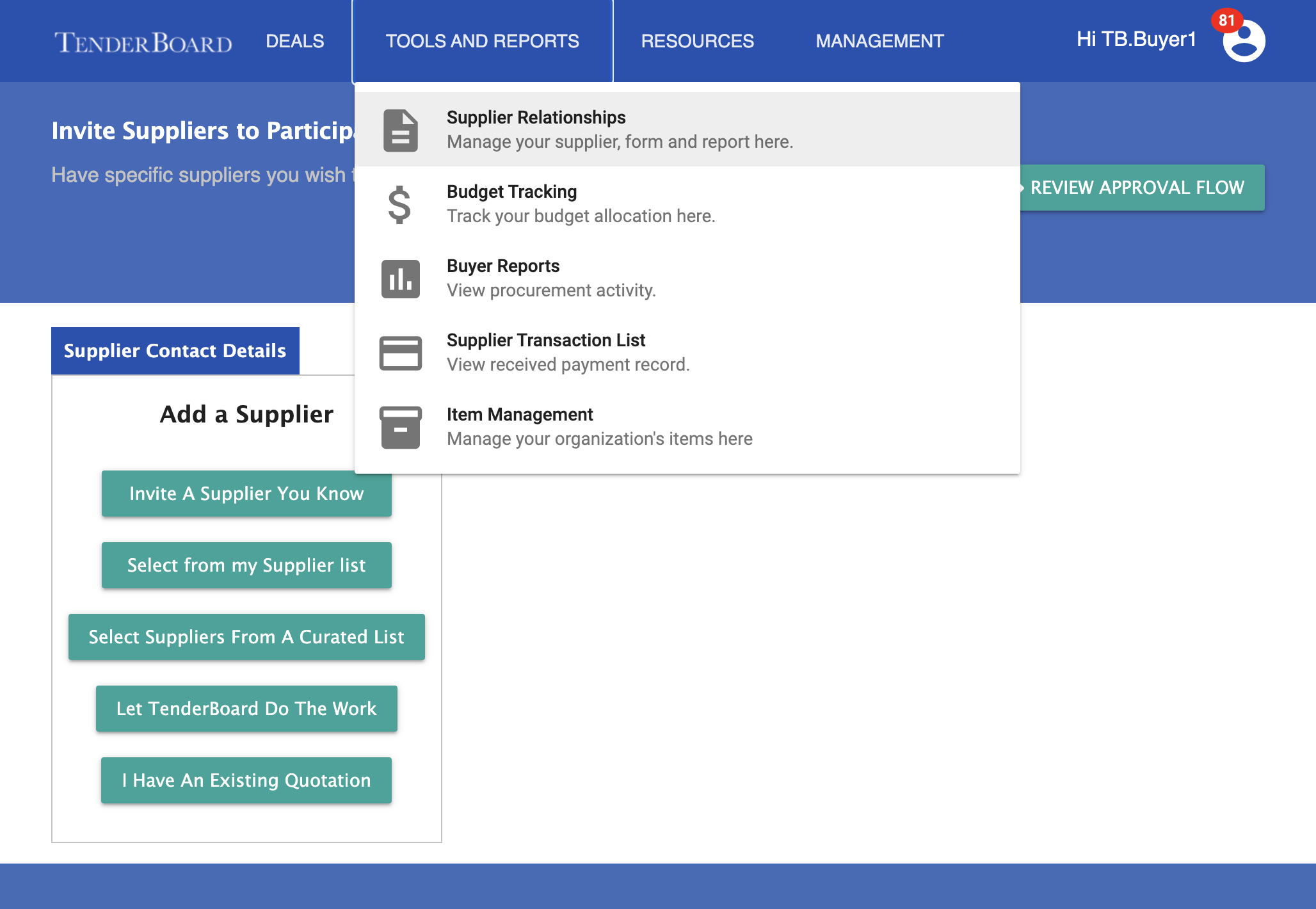
Task: Open the Deals menu
Action: tap(295, 41)
